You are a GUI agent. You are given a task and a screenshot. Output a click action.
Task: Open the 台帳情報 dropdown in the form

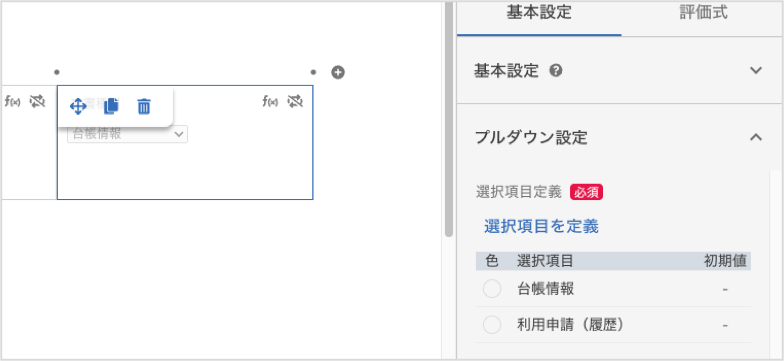[x=128, y=134]
